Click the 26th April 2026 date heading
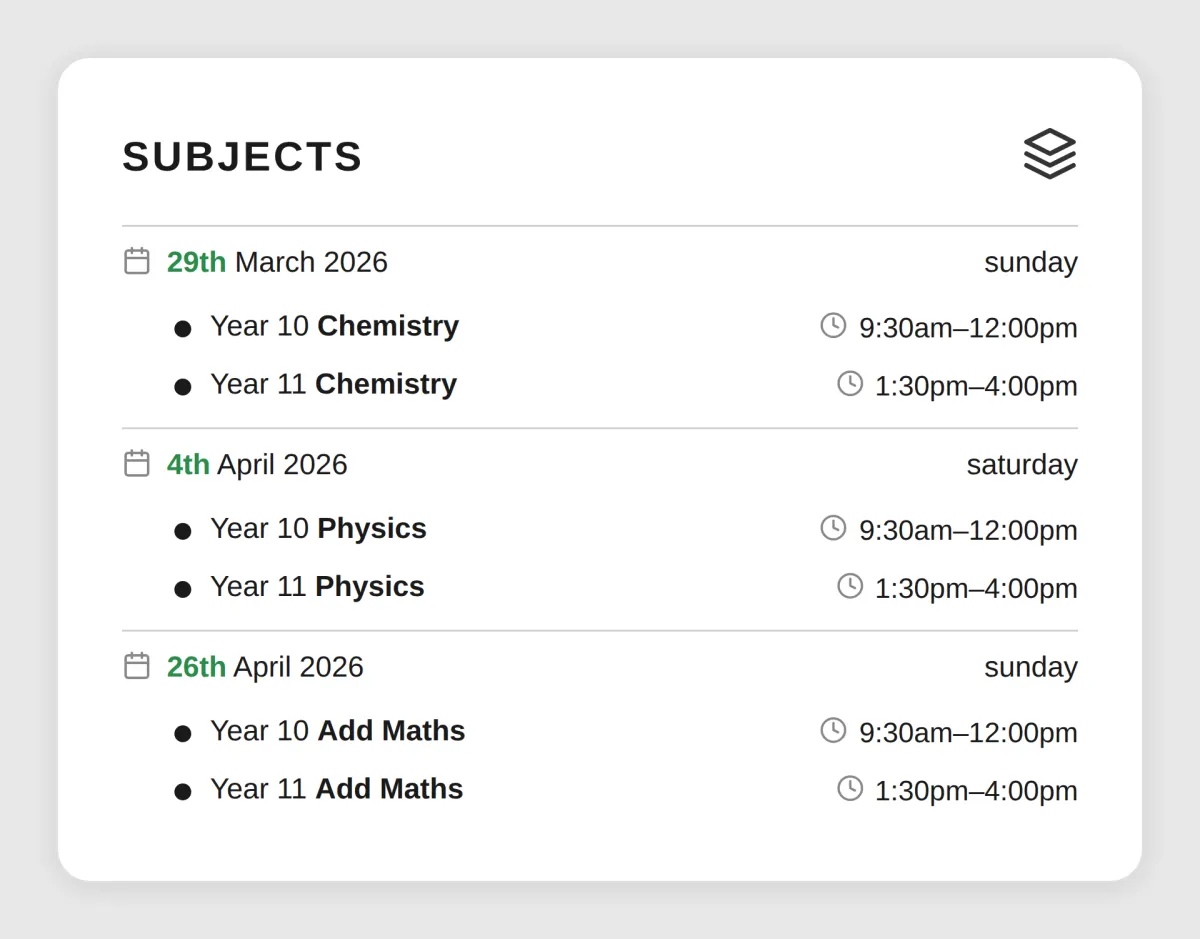The image size is (1200, 939). click(x=265, y=667)
